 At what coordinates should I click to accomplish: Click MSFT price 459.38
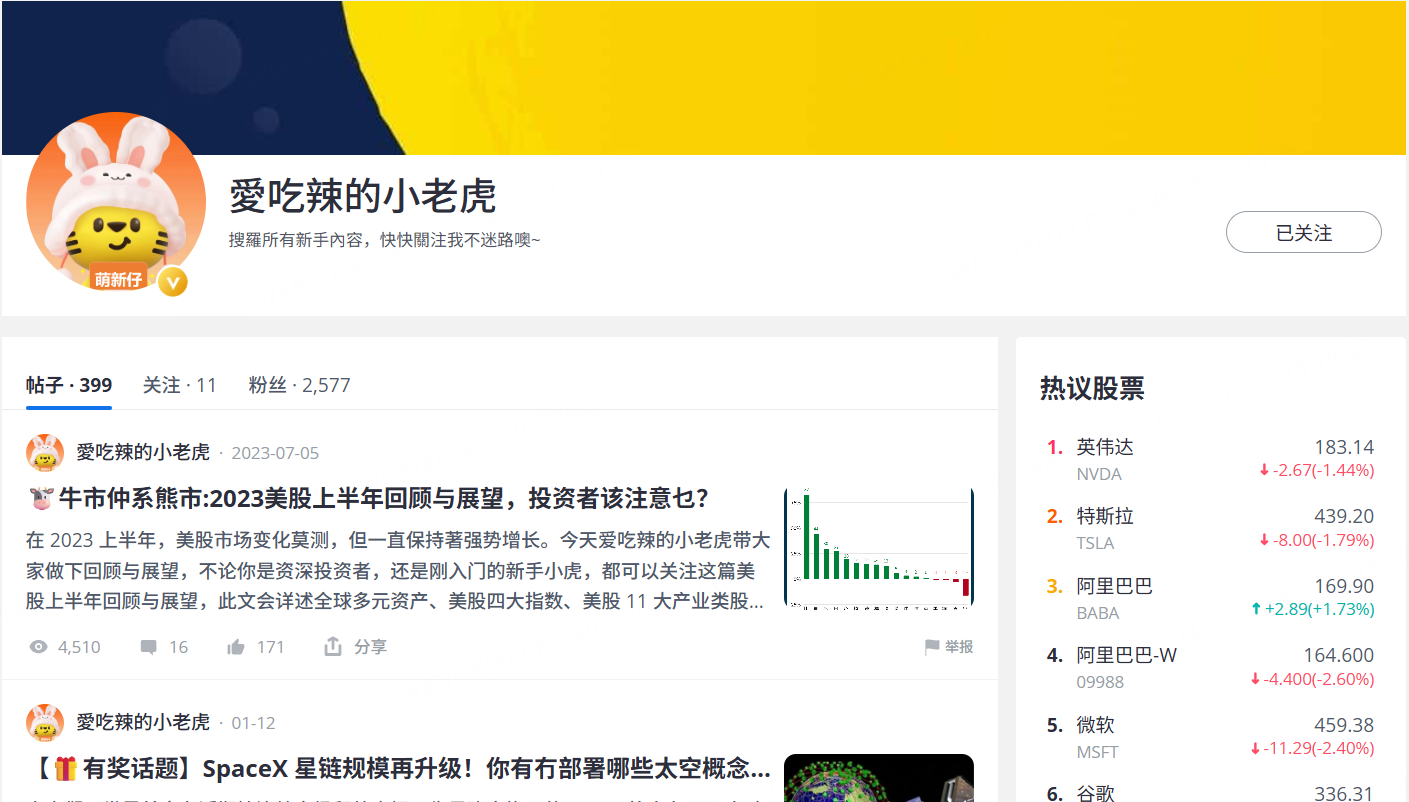click(1344, 725)
